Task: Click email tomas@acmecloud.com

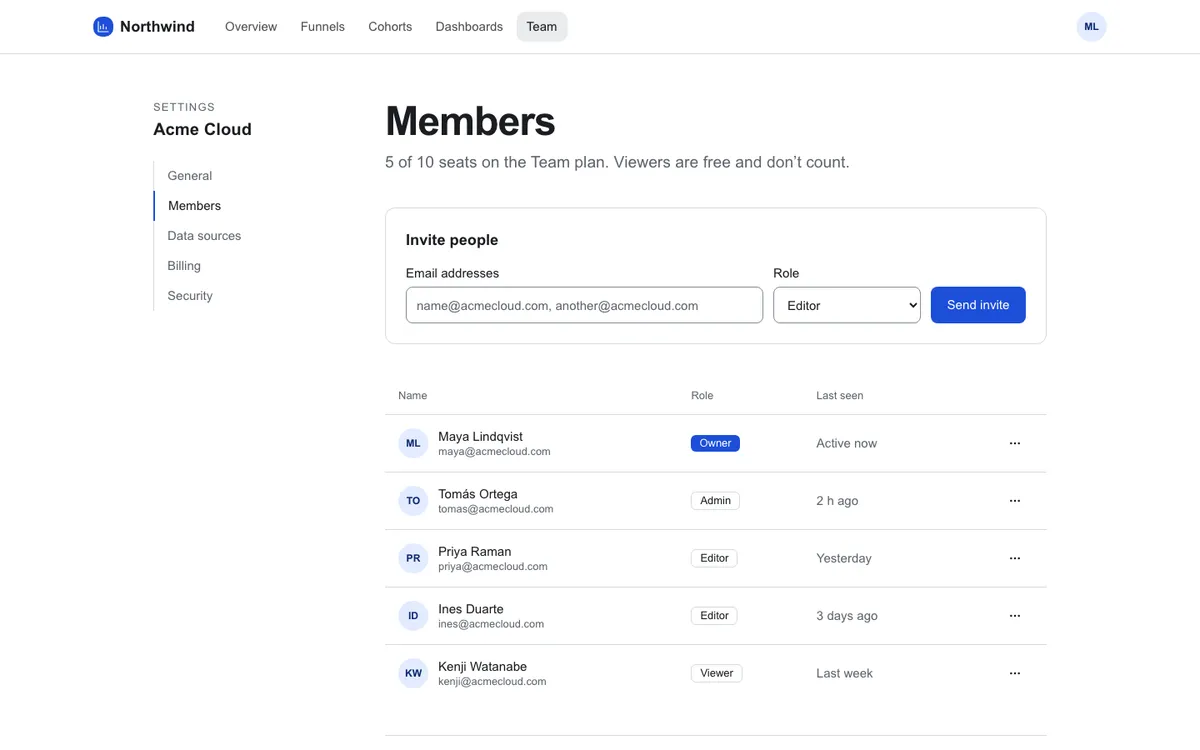Action: (x=495, y=509)
